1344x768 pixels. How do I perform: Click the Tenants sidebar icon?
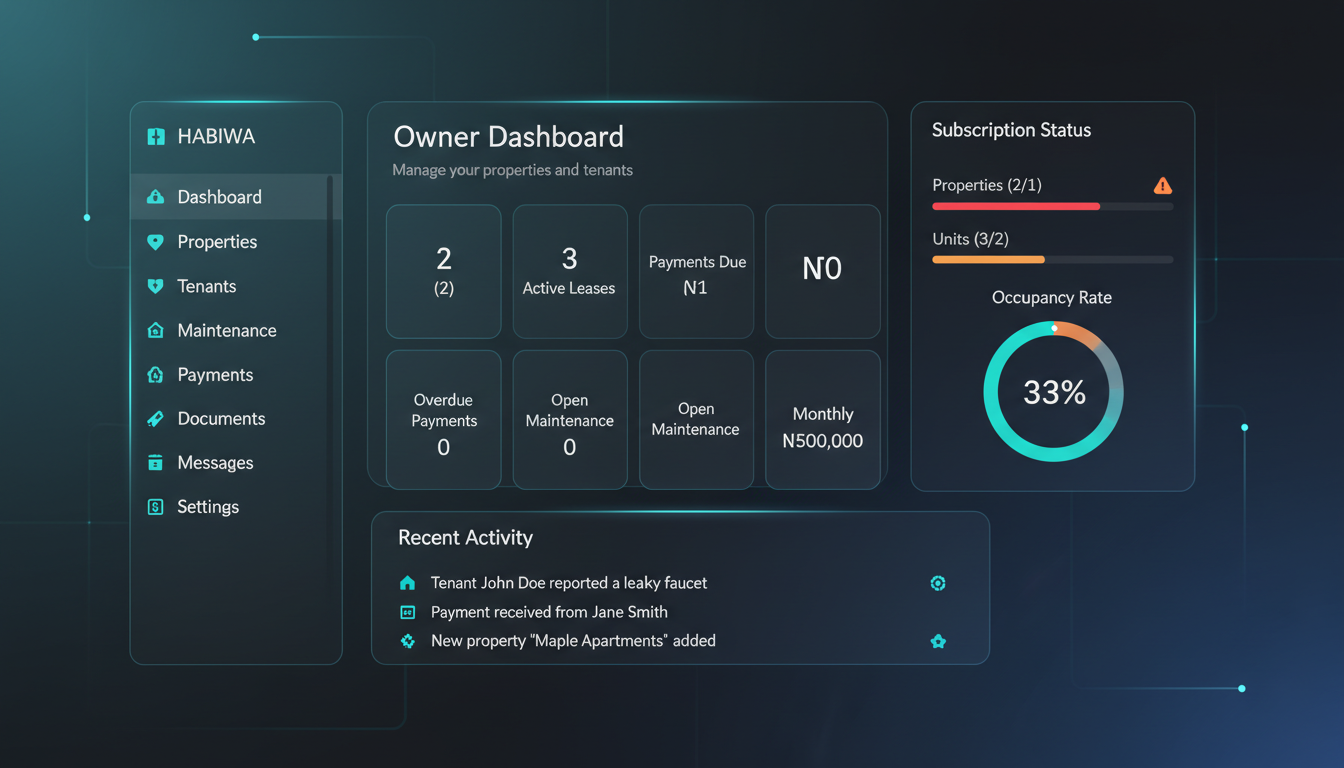point(156,286)
